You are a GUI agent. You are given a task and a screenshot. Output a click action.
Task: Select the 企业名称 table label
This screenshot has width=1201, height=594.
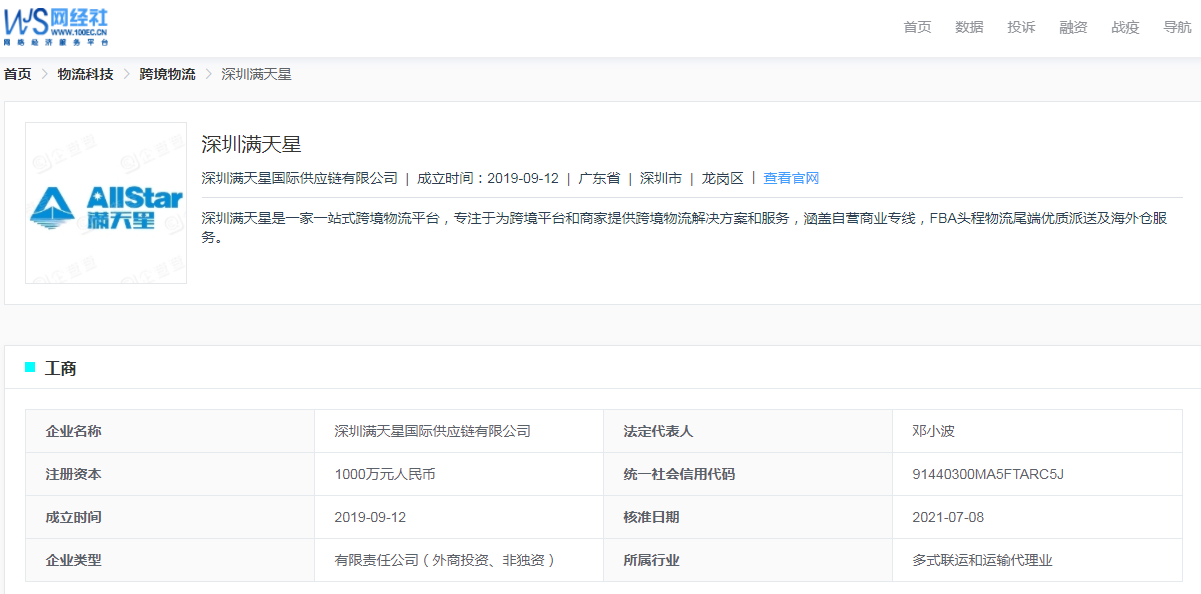(x=73, y=431)
